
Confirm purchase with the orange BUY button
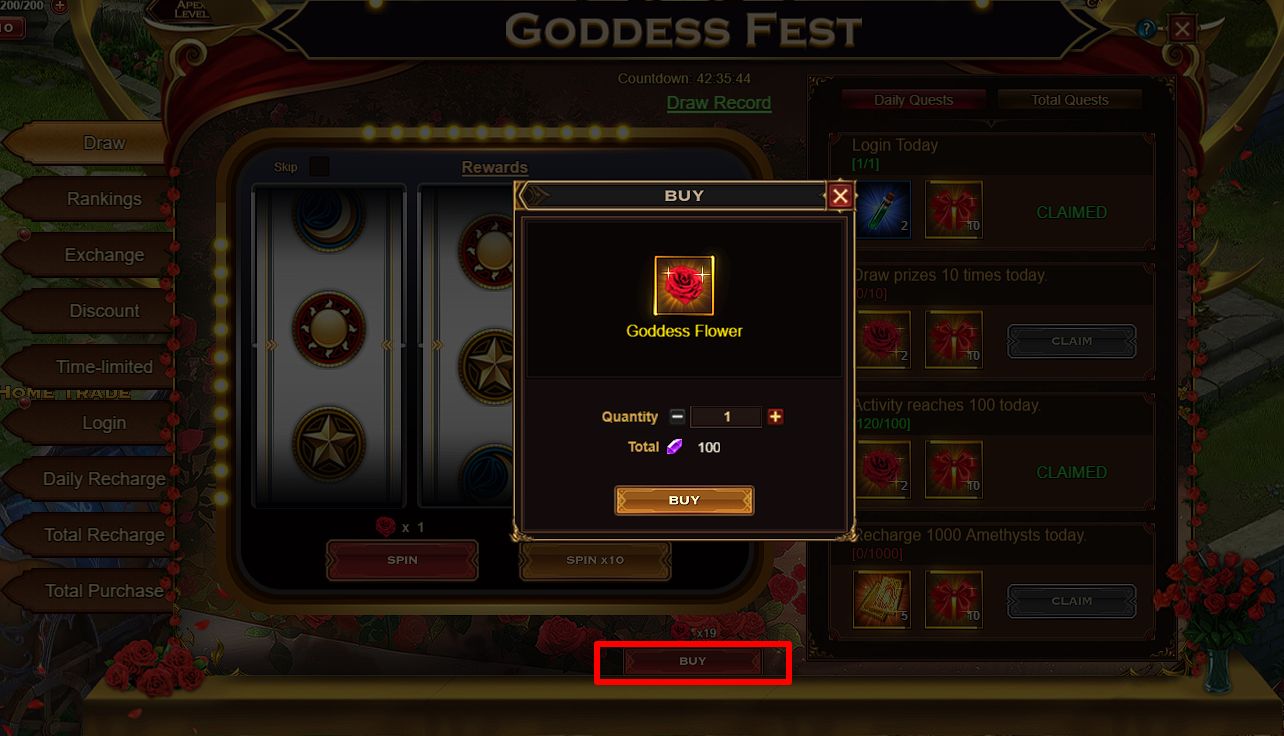(x=684, y=500)
